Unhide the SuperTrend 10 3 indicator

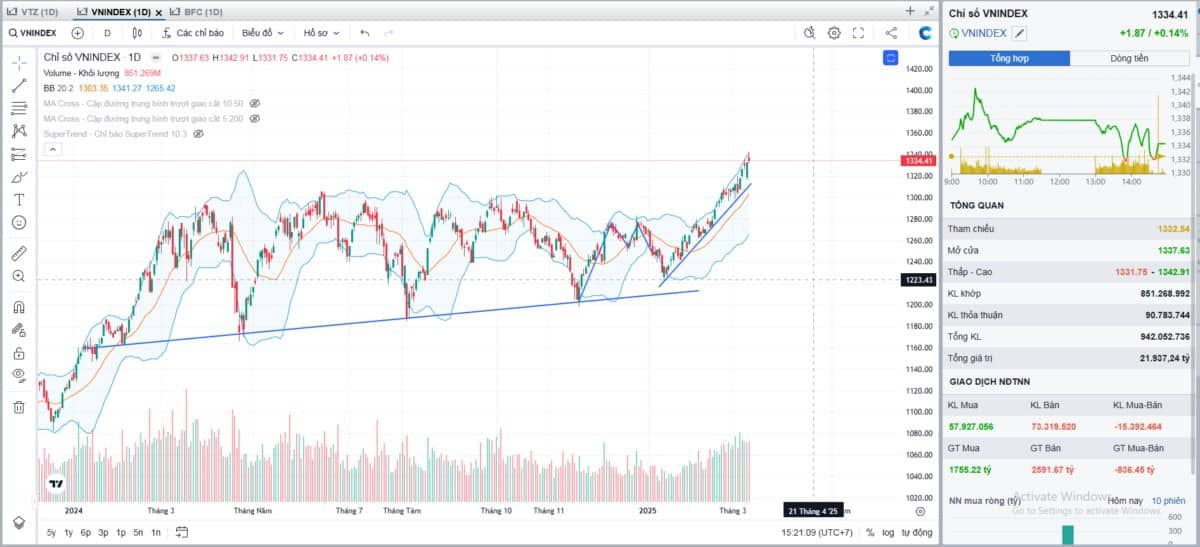(198, 133)
